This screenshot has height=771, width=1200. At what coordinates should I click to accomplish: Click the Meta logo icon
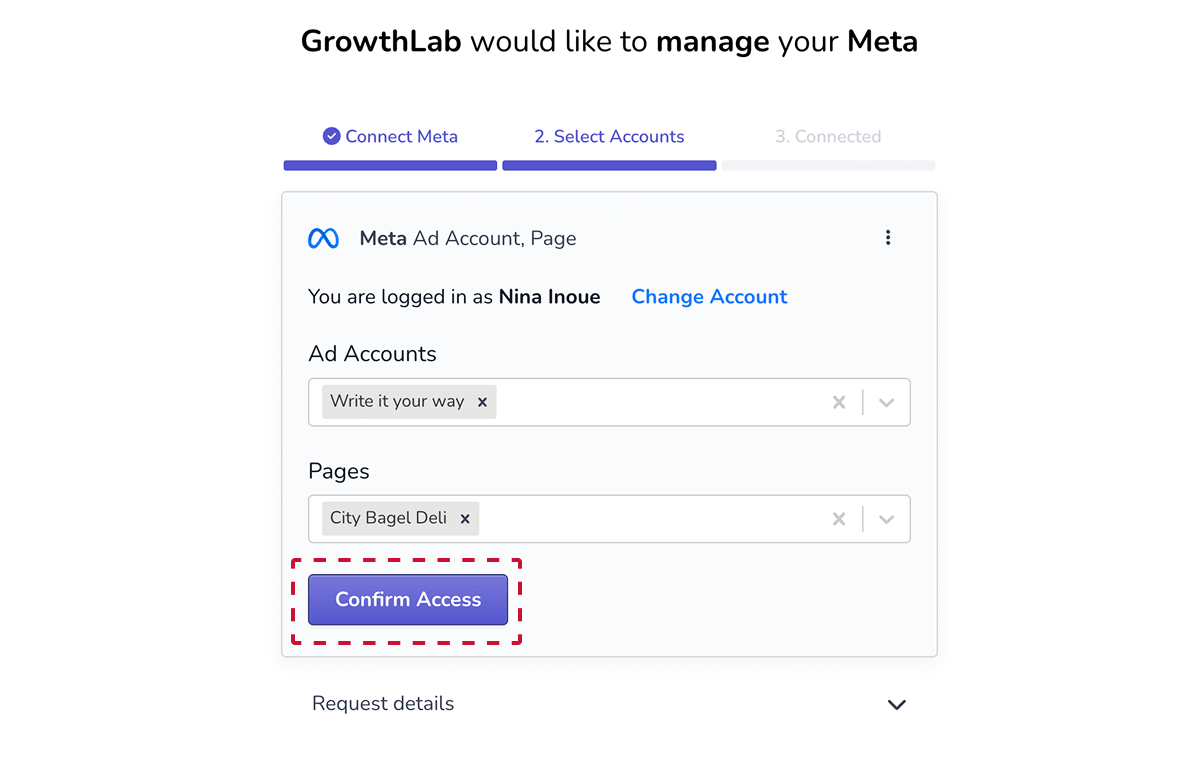click(323, 238)
